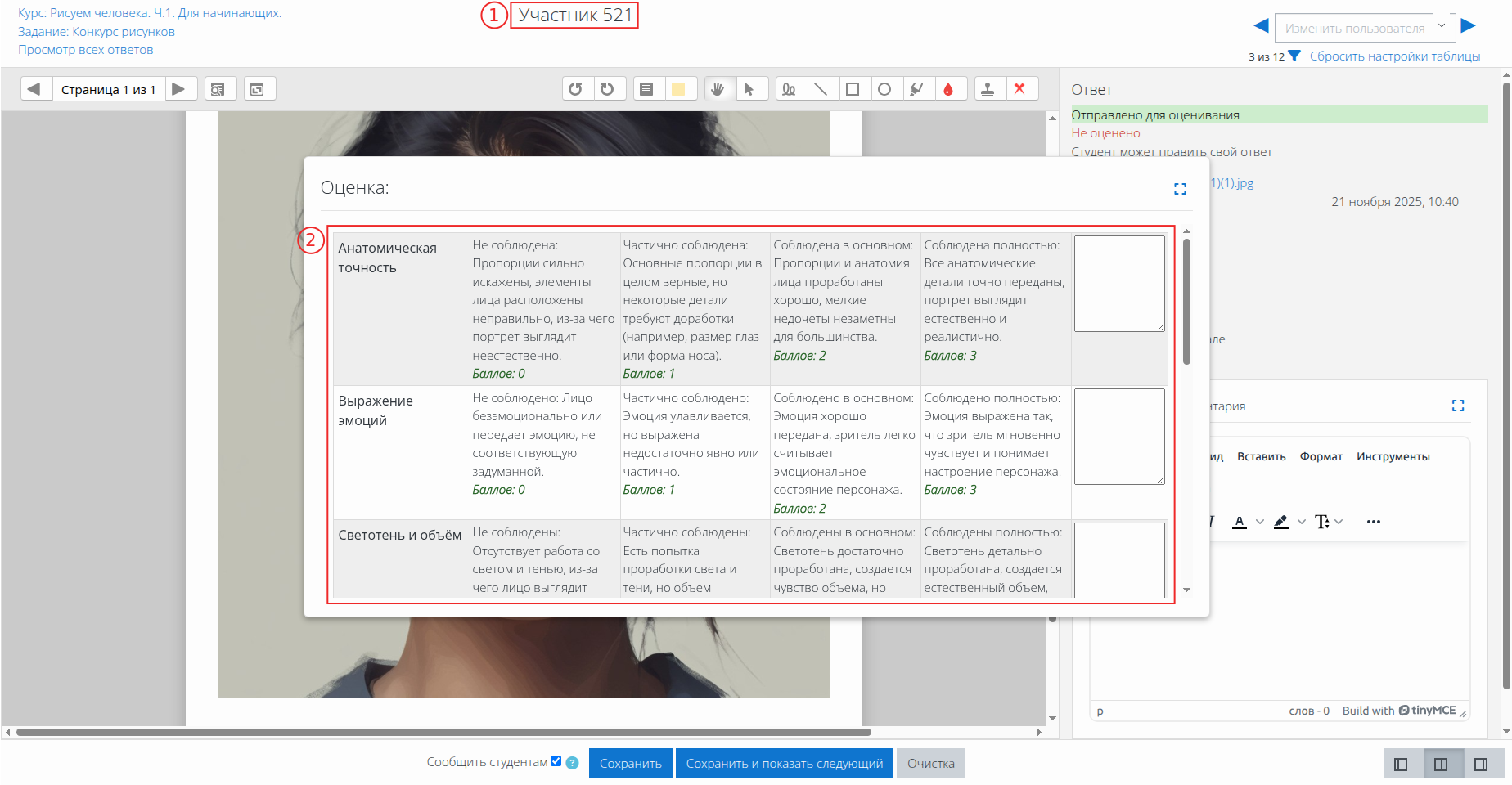Select the freehand pen annotation tool

[x=789, y=89]
